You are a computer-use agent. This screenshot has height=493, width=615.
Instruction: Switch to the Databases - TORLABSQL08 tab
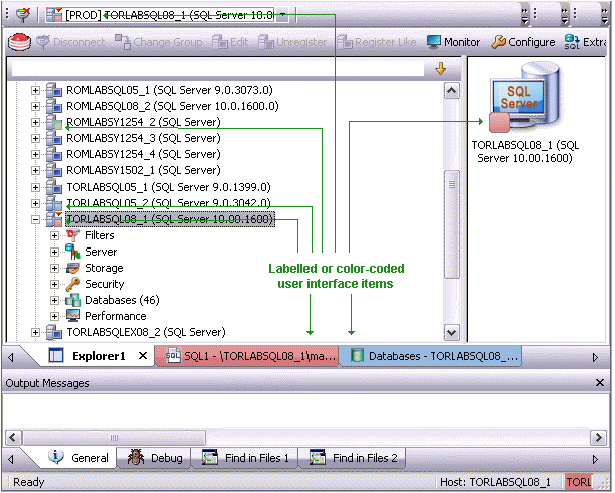tap(433, 356)
